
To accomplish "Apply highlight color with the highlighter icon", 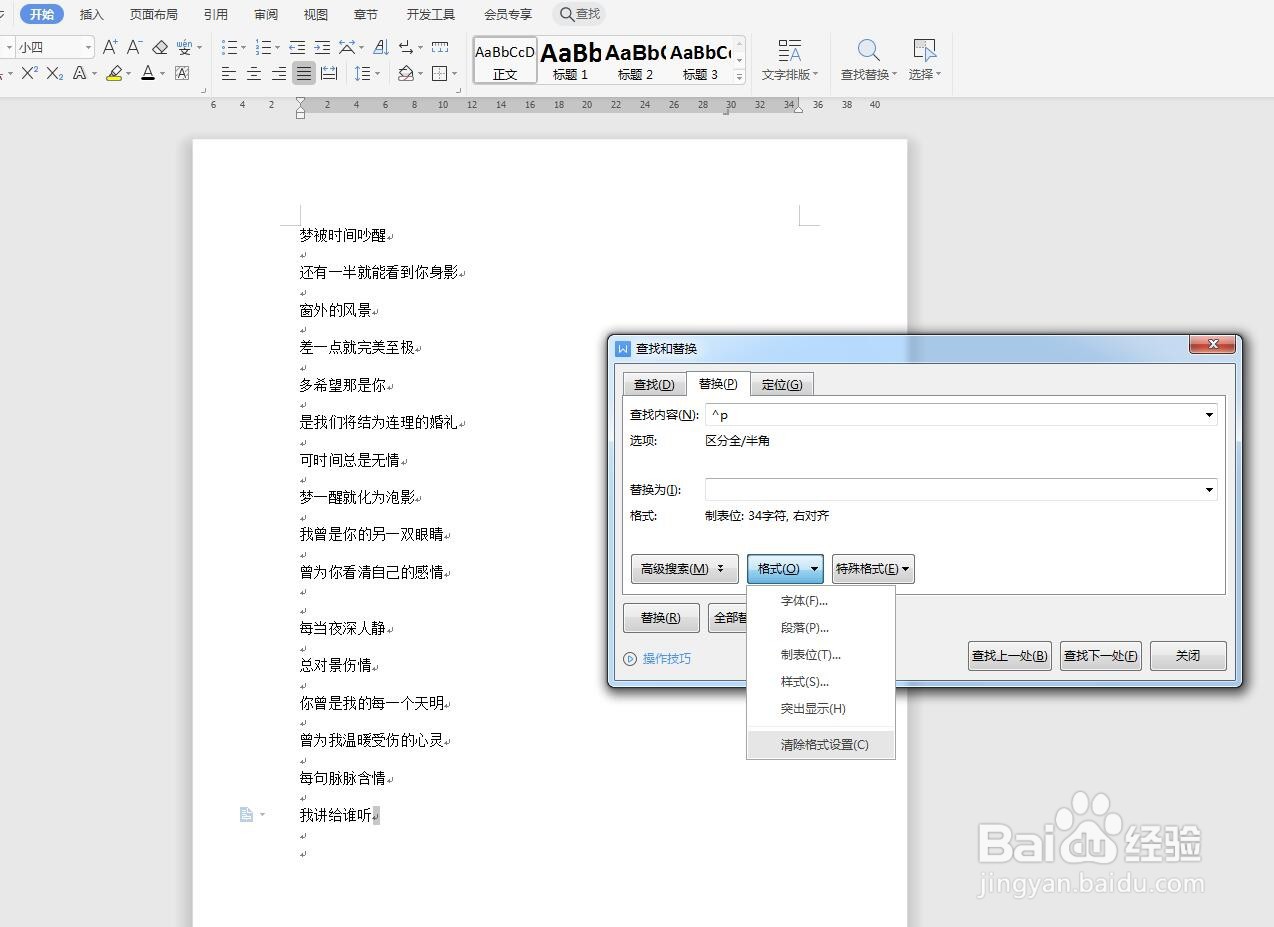I will click(x=114, y=74).
